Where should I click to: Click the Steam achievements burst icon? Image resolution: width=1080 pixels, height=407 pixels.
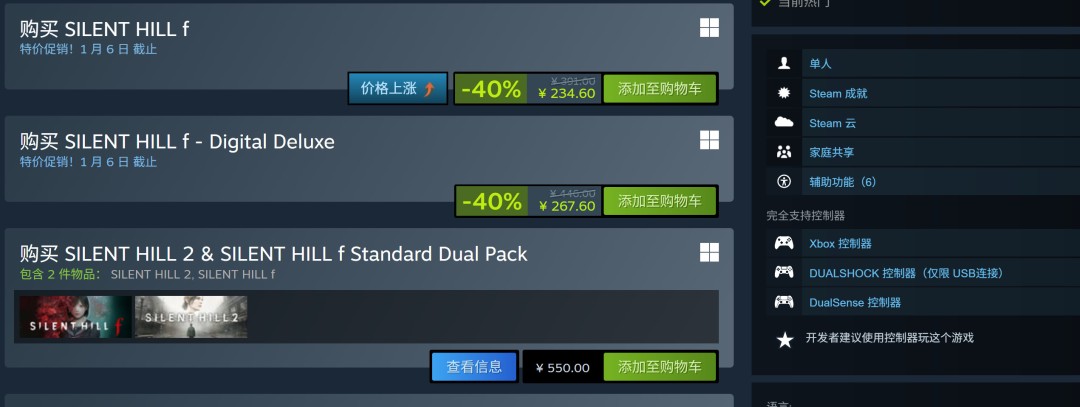click(x=784, y=93)
